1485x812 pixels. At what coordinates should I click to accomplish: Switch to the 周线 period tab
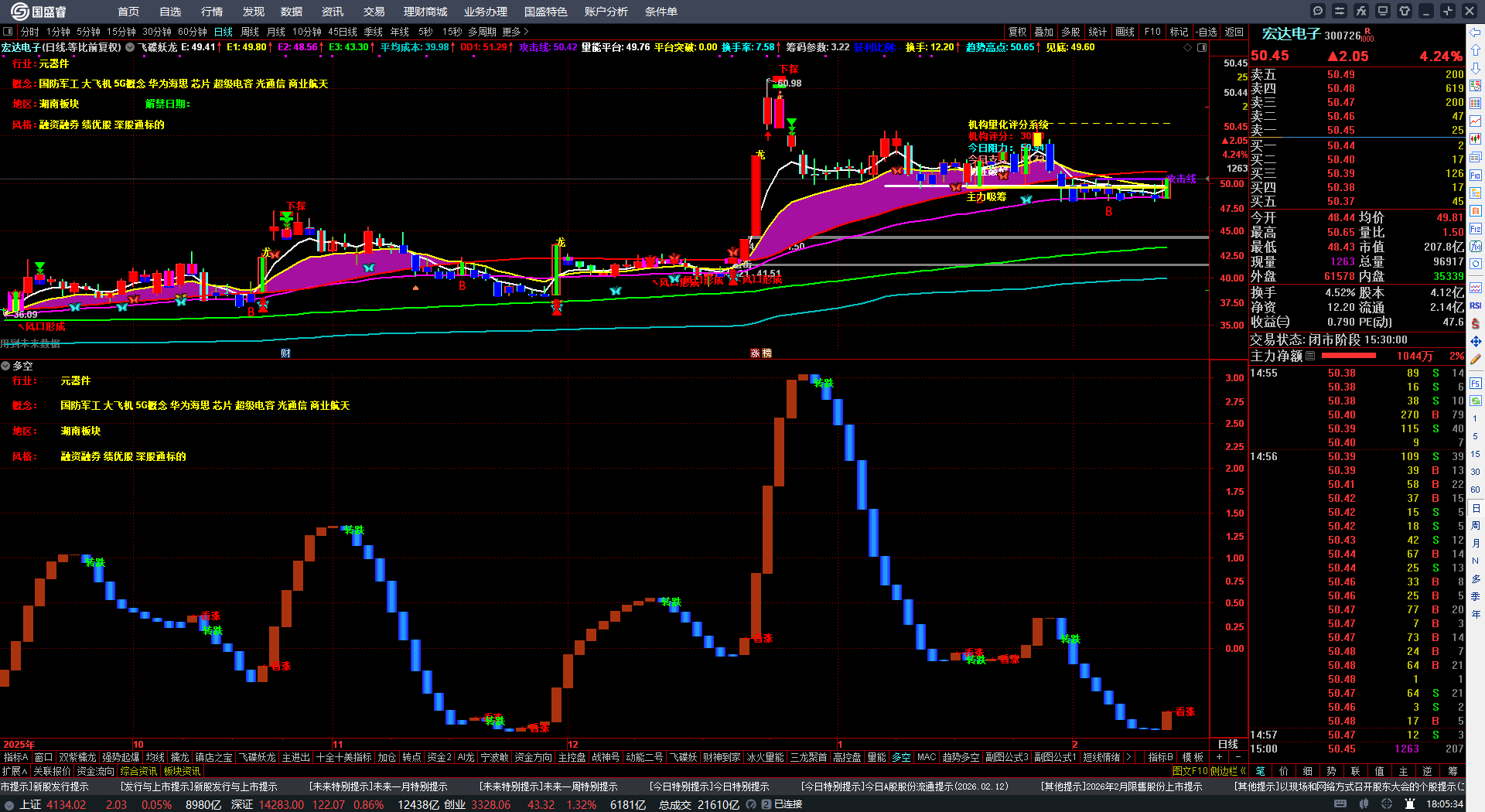[x=250, y=32]
